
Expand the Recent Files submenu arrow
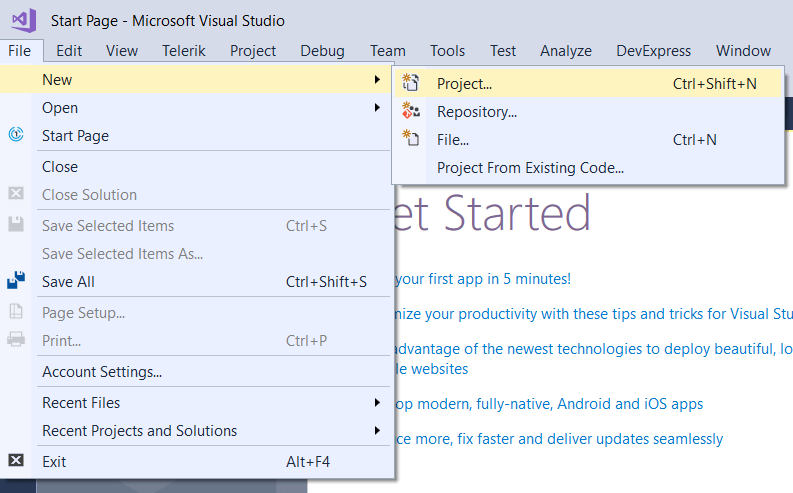pyautogui.click(x=377, y=402)
